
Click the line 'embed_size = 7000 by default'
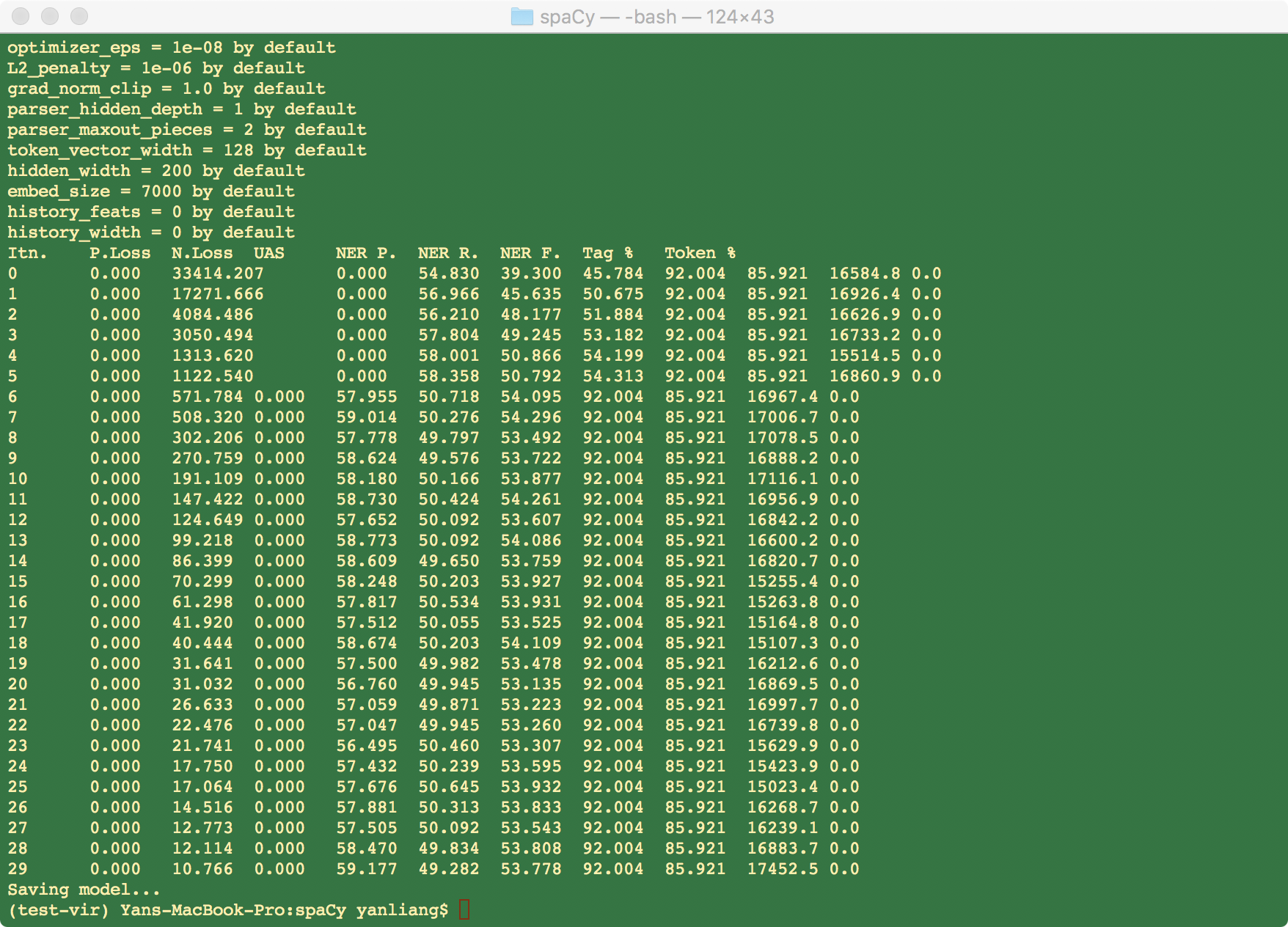pyautogui.click(x=151, y=191)
